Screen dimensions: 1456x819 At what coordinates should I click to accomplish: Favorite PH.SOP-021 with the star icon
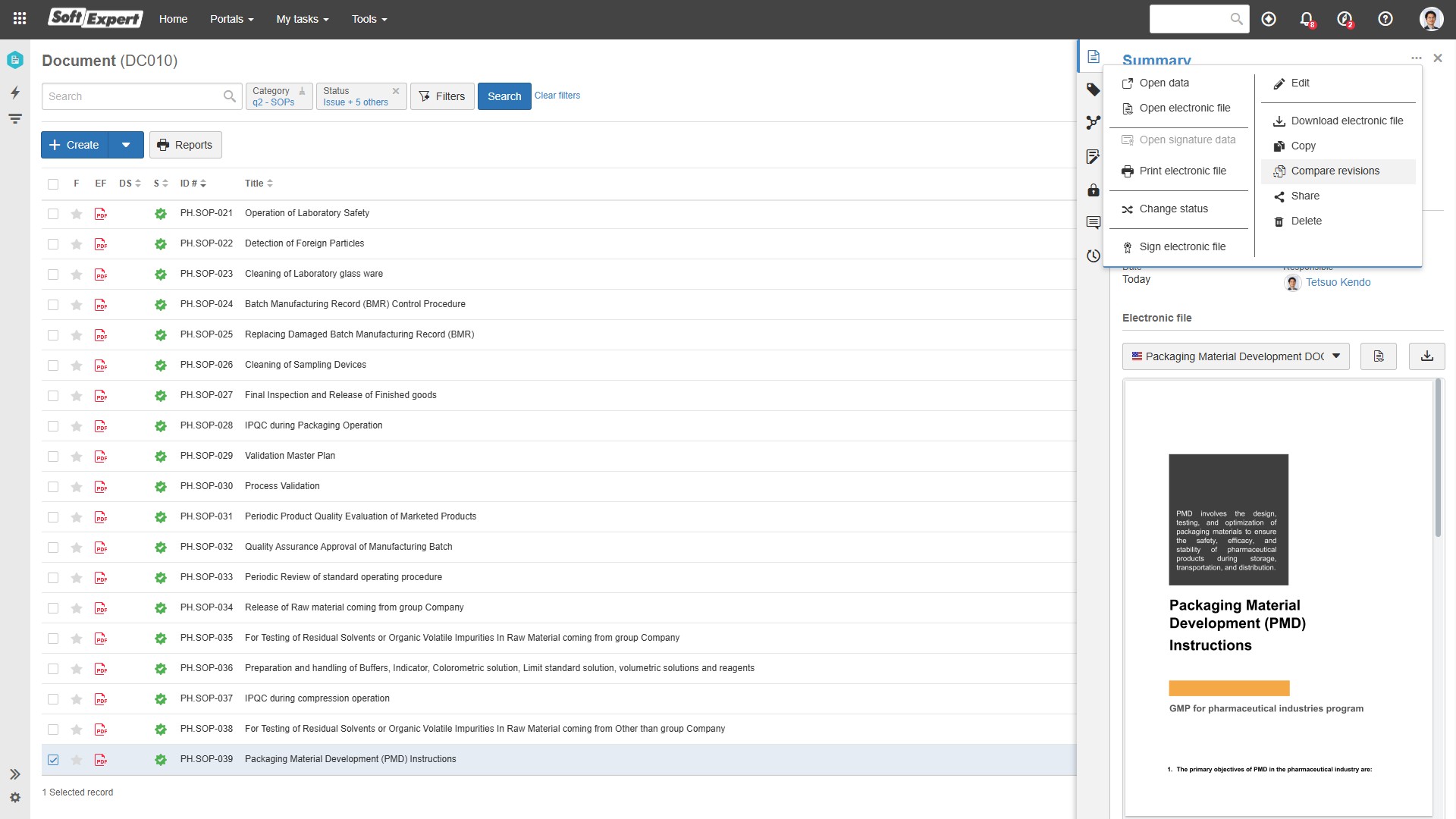coord(77,214)
